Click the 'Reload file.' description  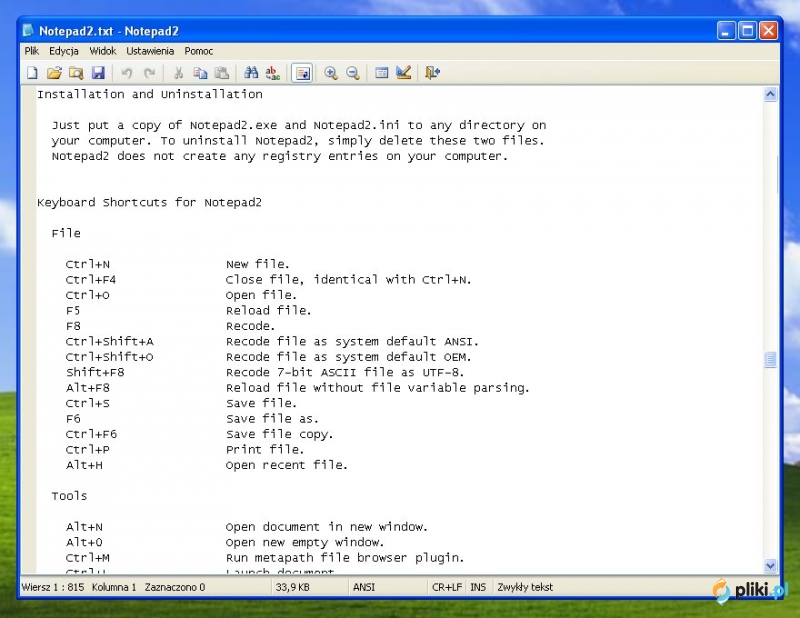tap(268, 311)
